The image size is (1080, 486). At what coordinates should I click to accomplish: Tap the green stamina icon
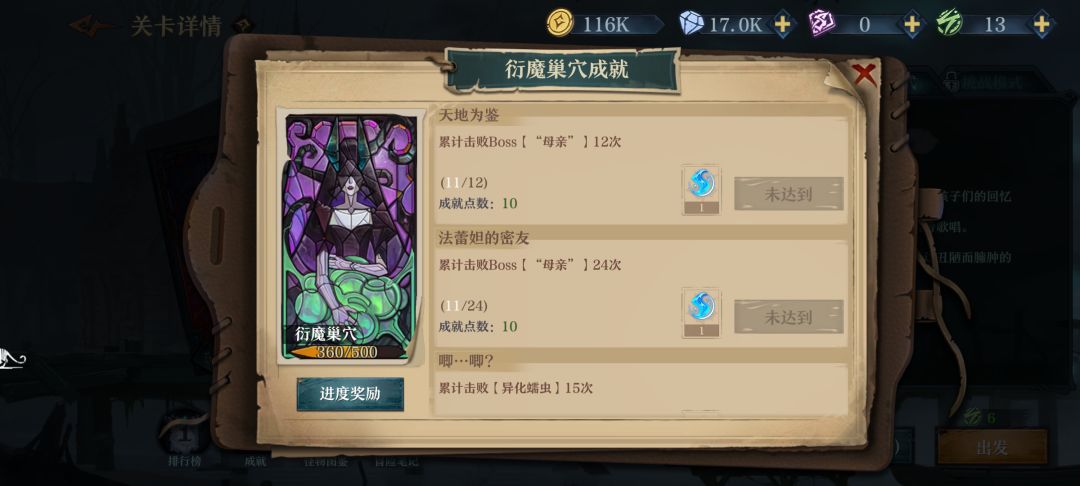coord(949,25)
